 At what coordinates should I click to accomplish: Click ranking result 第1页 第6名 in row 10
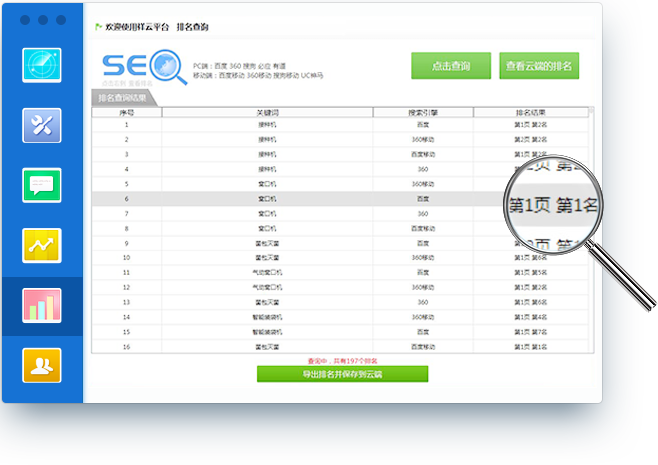click(x=531, y=258)
